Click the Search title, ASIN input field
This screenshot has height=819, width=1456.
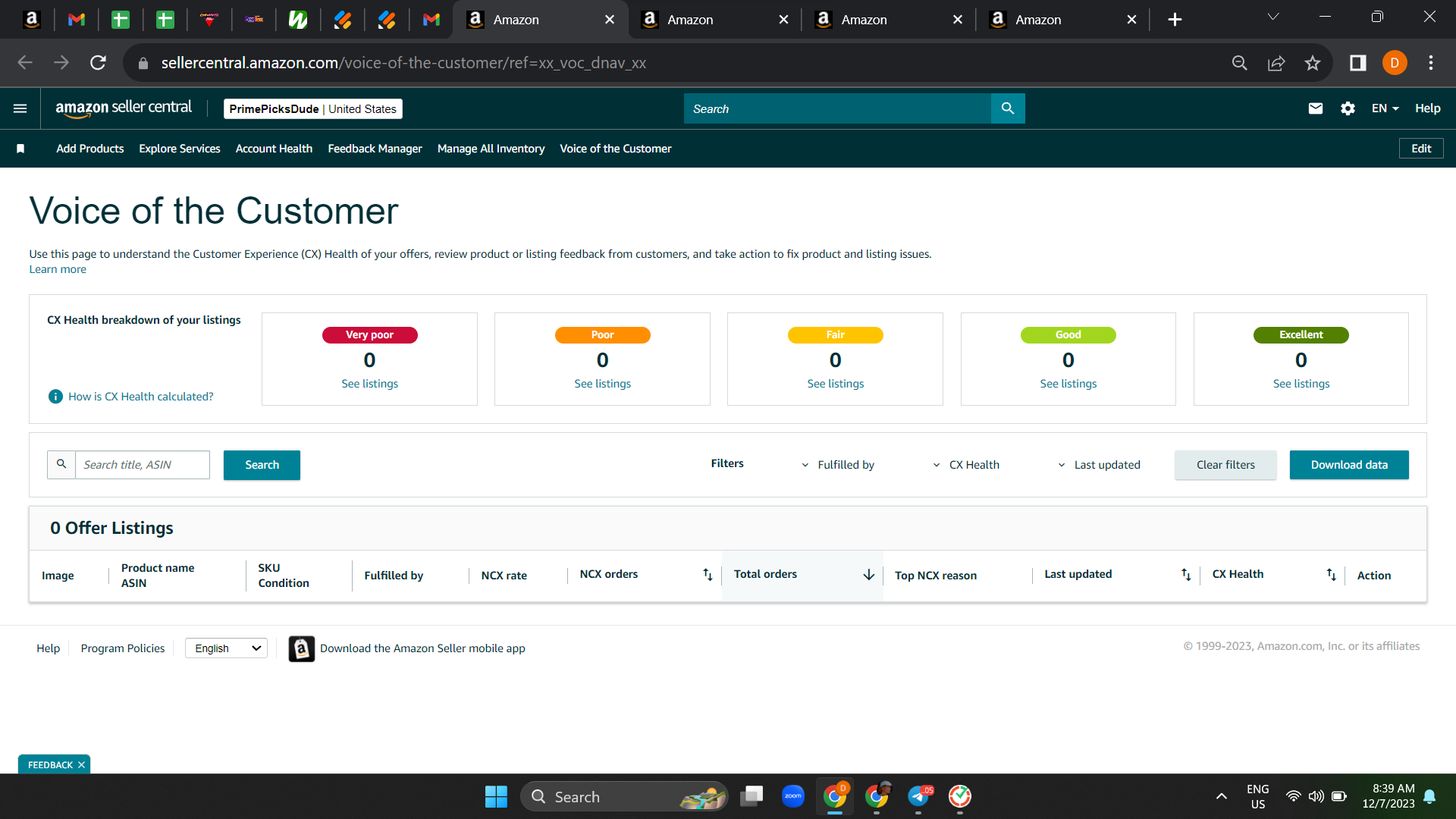143,465
